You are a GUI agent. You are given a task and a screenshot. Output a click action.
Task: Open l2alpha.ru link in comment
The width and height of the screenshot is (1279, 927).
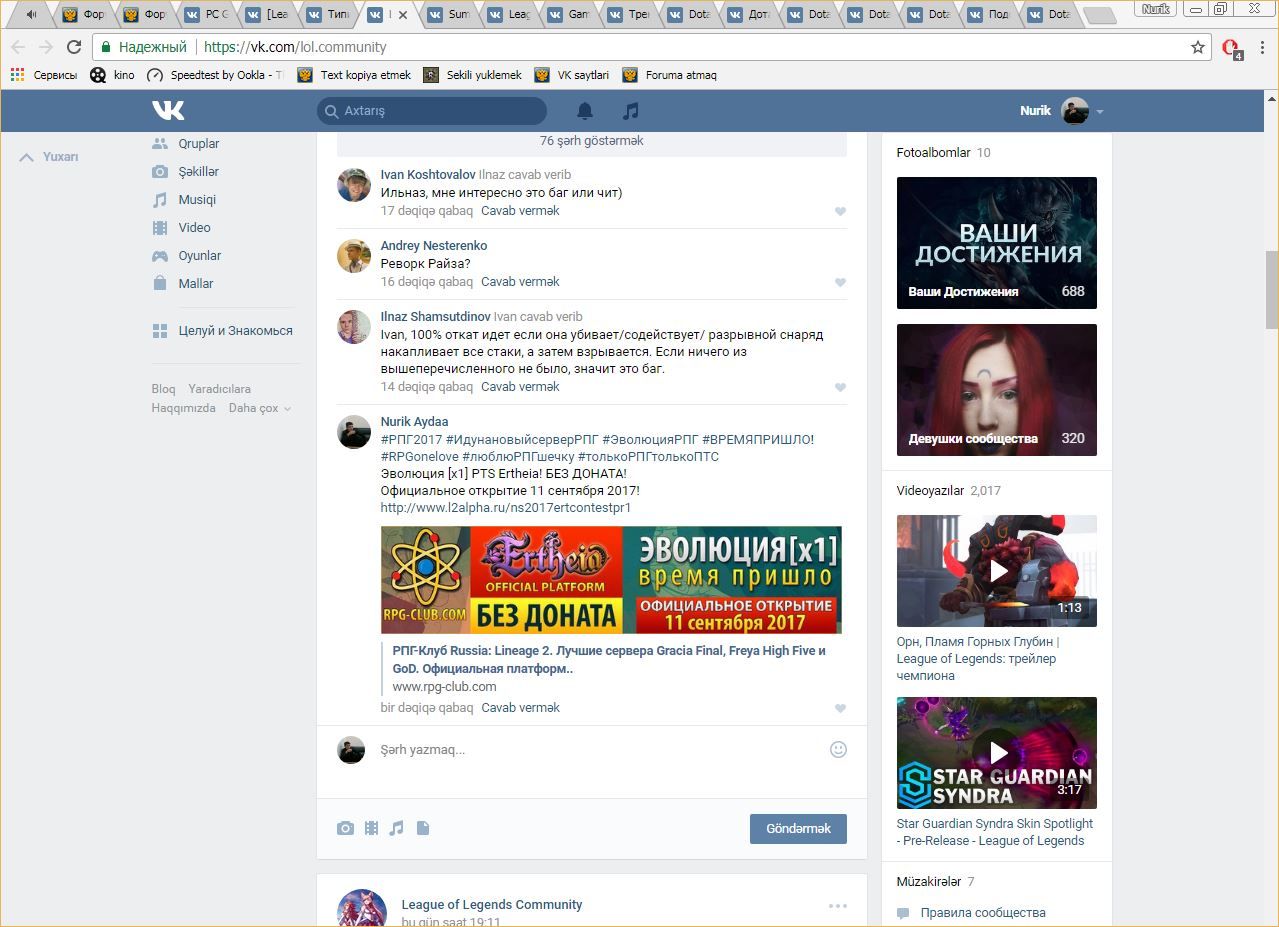(x=506, y=508)
